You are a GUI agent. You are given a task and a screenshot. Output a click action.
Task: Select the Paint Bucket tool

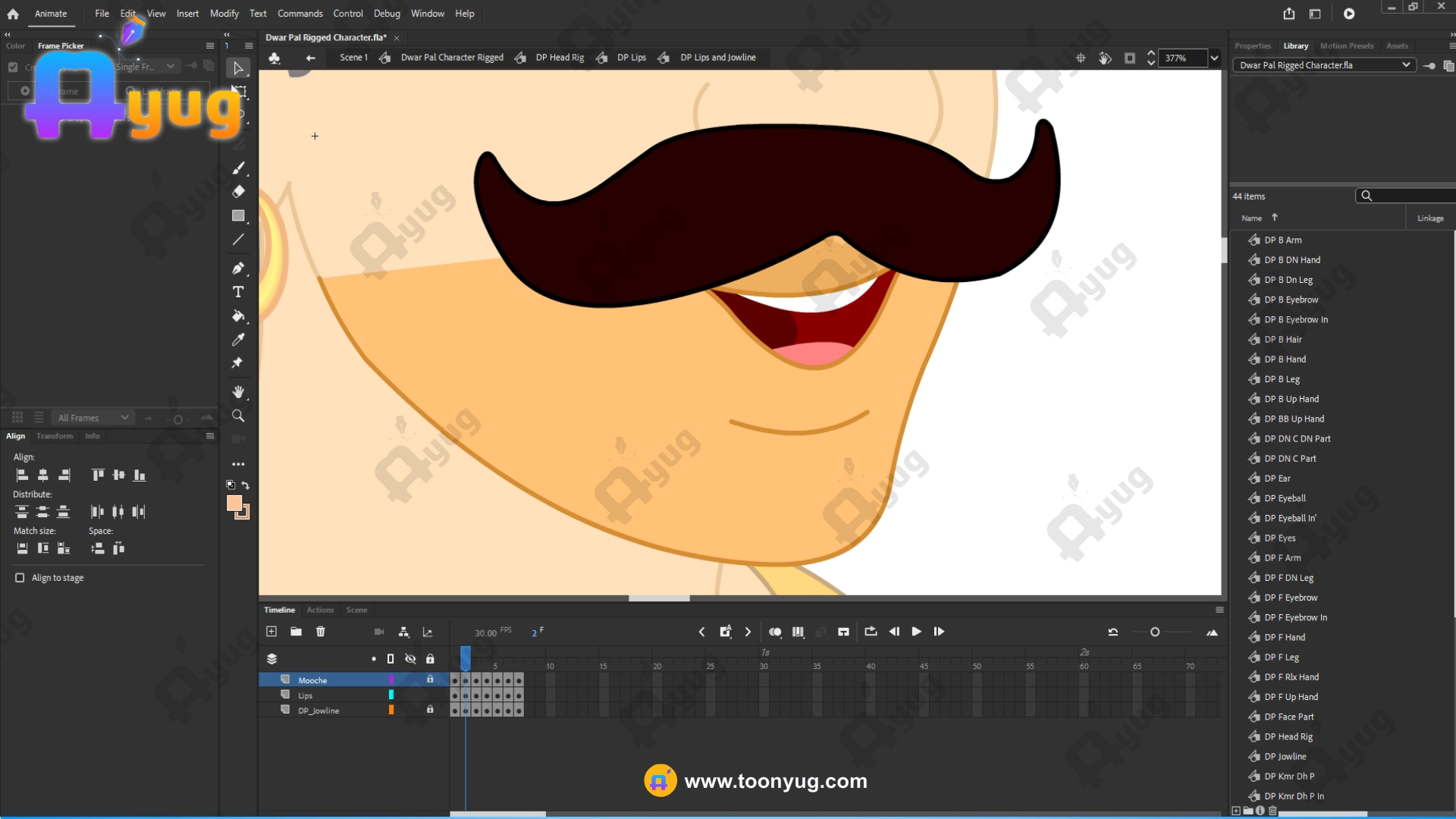coord(238,316)
